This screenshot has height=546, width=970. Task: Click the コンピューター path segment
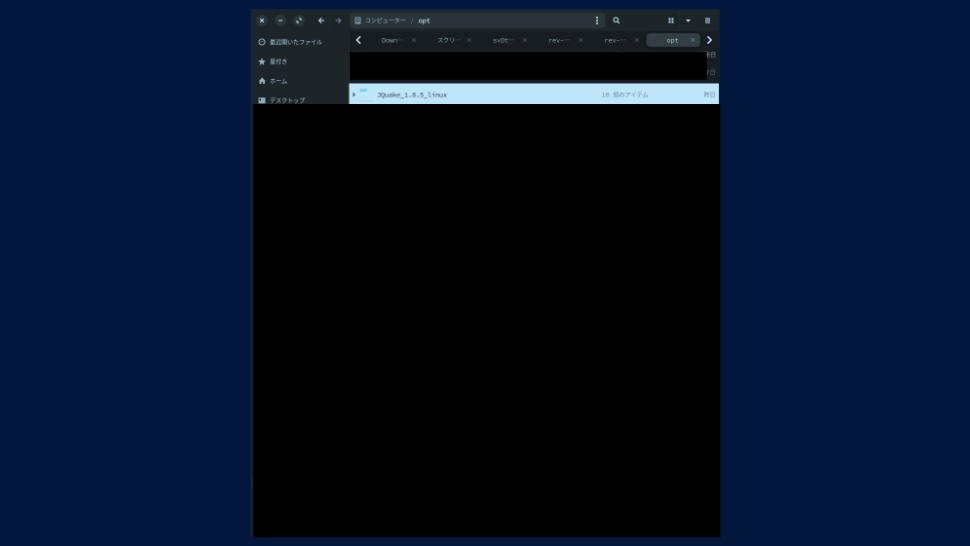[x=385, y=20]
